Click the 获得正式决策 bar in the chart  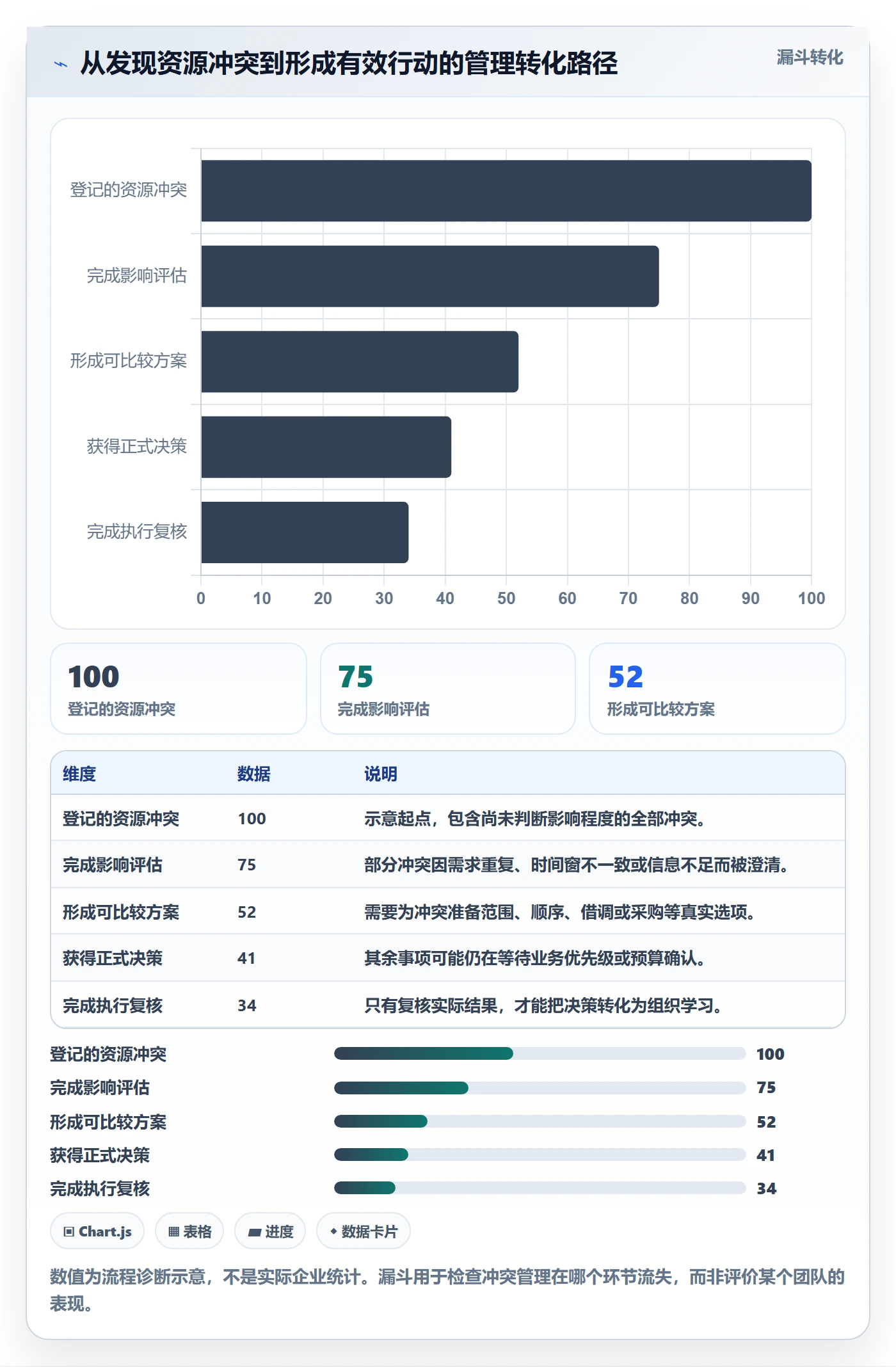pyautogui.click(x=326, y=447)
